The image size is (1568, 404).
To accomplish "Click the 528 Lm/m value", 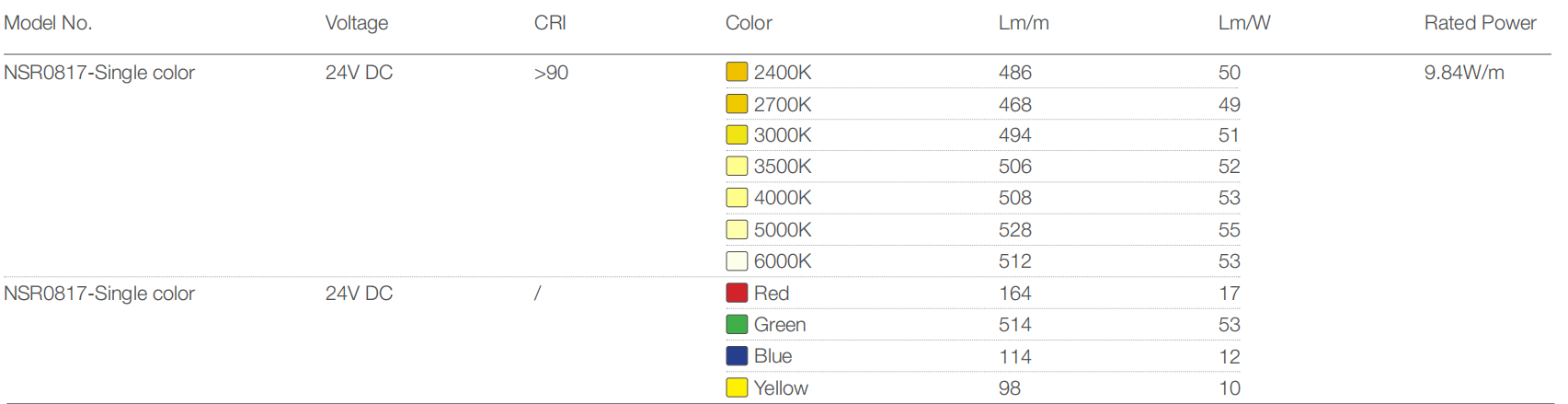I will pos(1015,230).
